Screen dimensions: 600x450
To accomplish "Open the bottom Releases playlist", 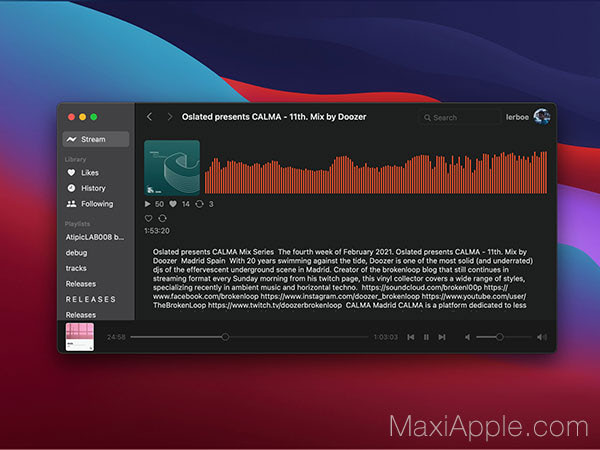I will tap(80, 315).
